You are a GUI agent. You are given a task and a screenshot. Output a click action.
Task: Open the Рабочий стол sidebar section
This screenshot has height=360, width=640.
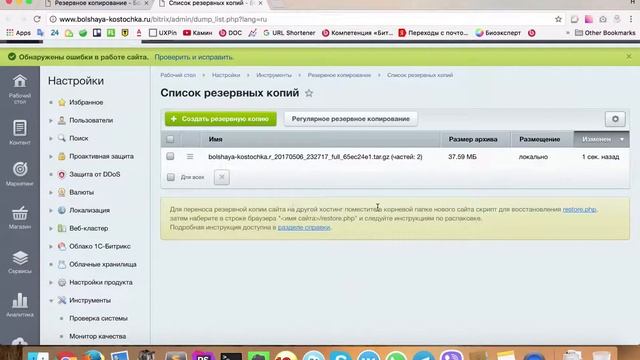click(20, 89)
